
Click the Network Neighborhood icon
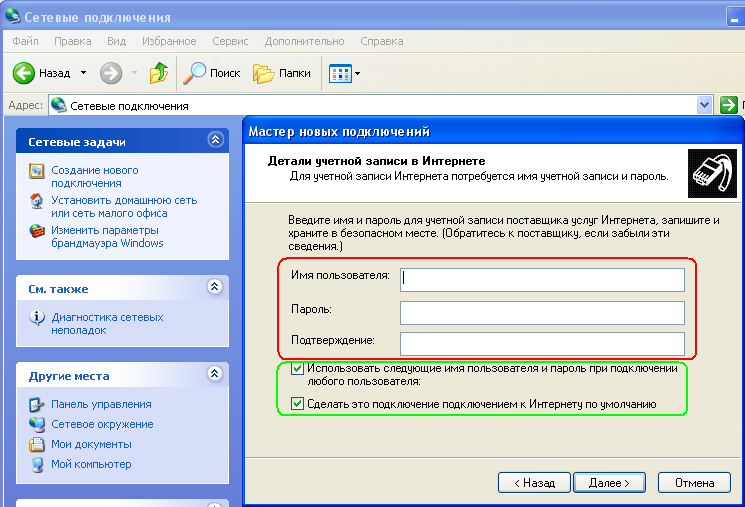[37, 424]
